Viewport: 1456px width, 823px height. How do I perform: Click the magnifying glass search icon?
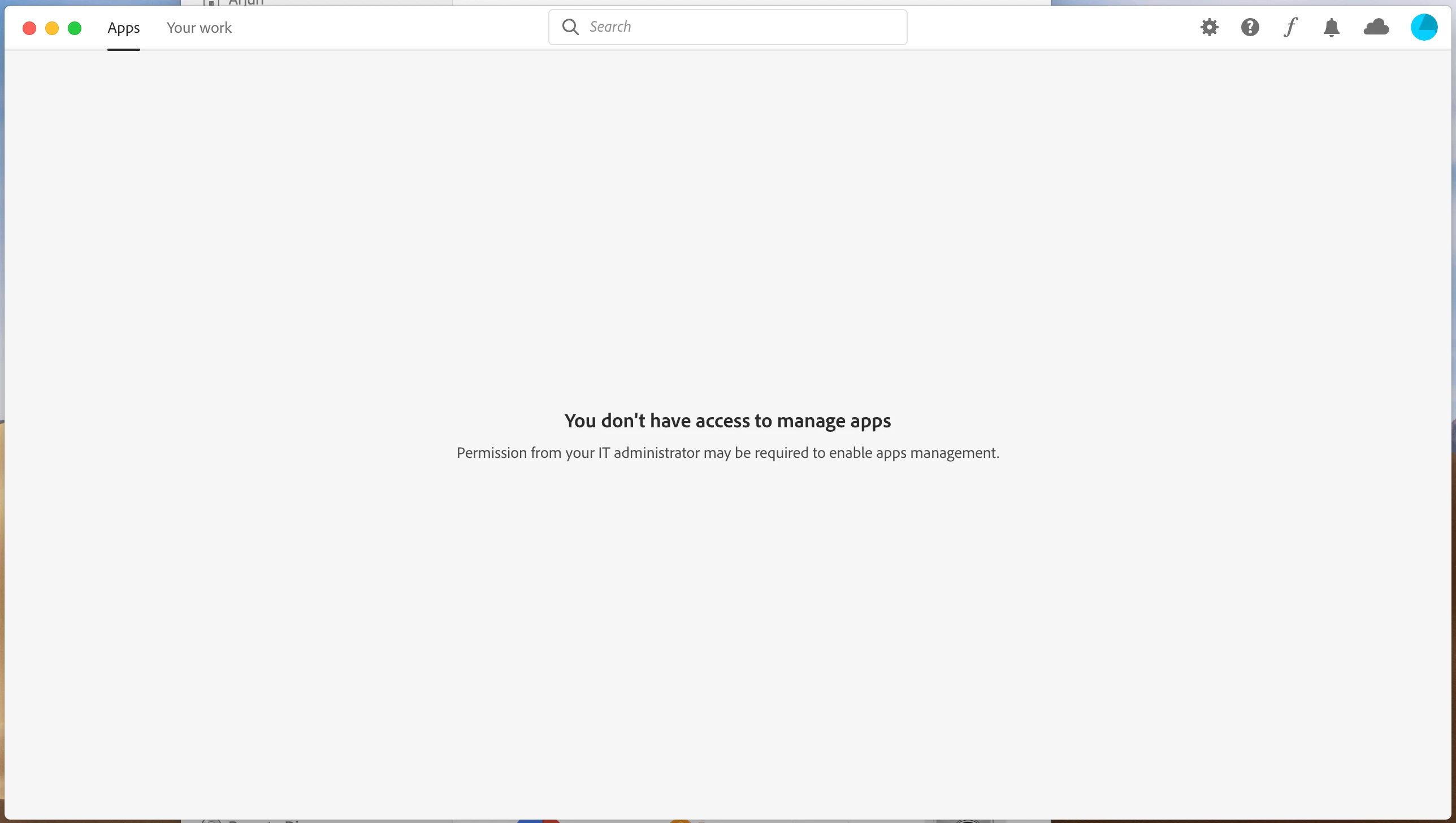pyautogui.click(x=570, y=27)
